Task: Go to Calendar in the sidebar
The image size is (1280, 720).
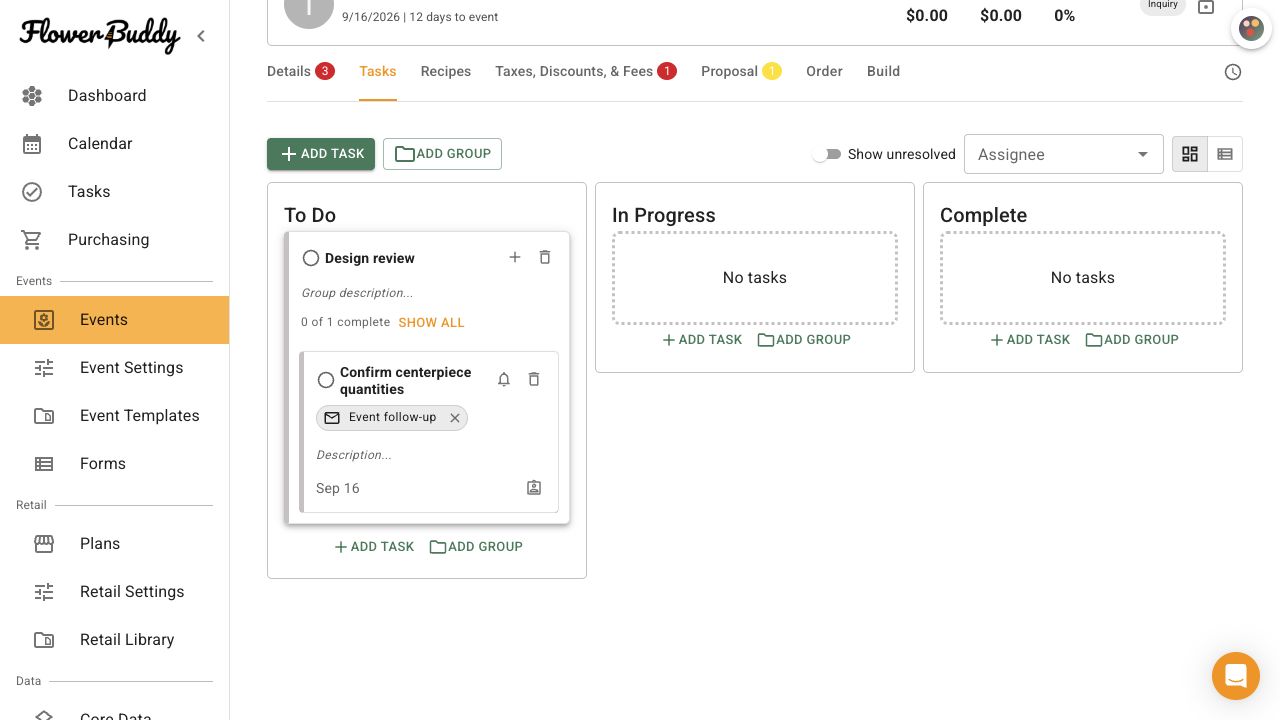Action: click(x=114, y=144)
